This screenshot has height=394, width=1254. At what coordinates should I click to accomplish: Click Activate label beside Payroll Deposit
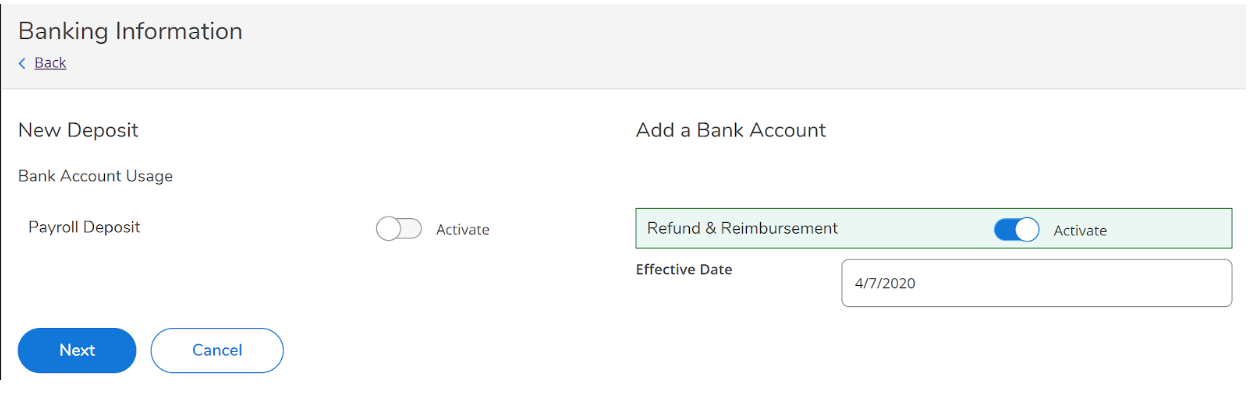tap(463, 230)
